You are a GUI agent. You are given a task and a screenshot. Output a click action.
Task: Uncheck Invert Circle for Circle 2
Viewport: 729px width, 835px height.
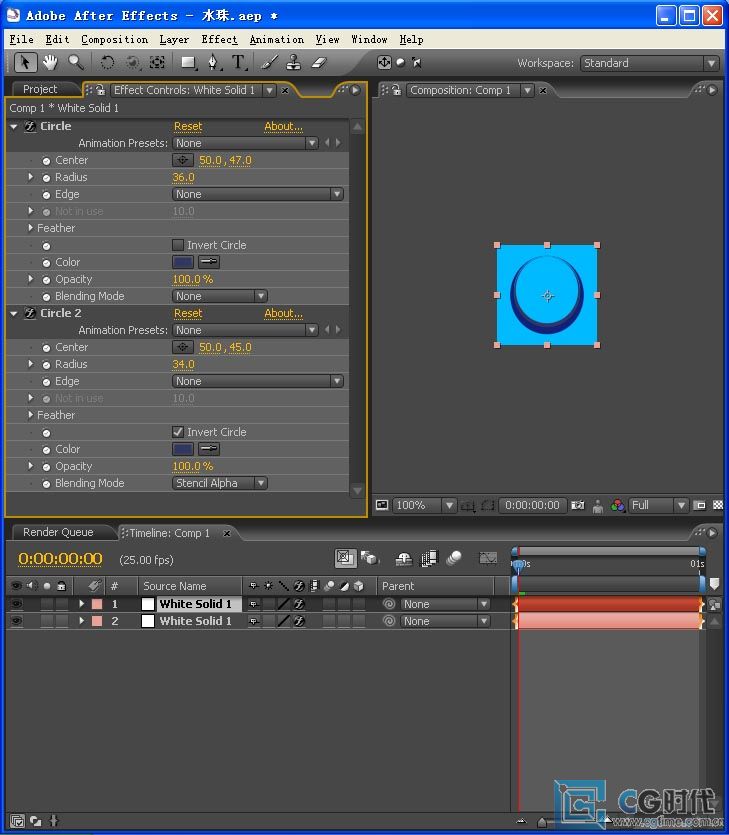click(178, 432)
